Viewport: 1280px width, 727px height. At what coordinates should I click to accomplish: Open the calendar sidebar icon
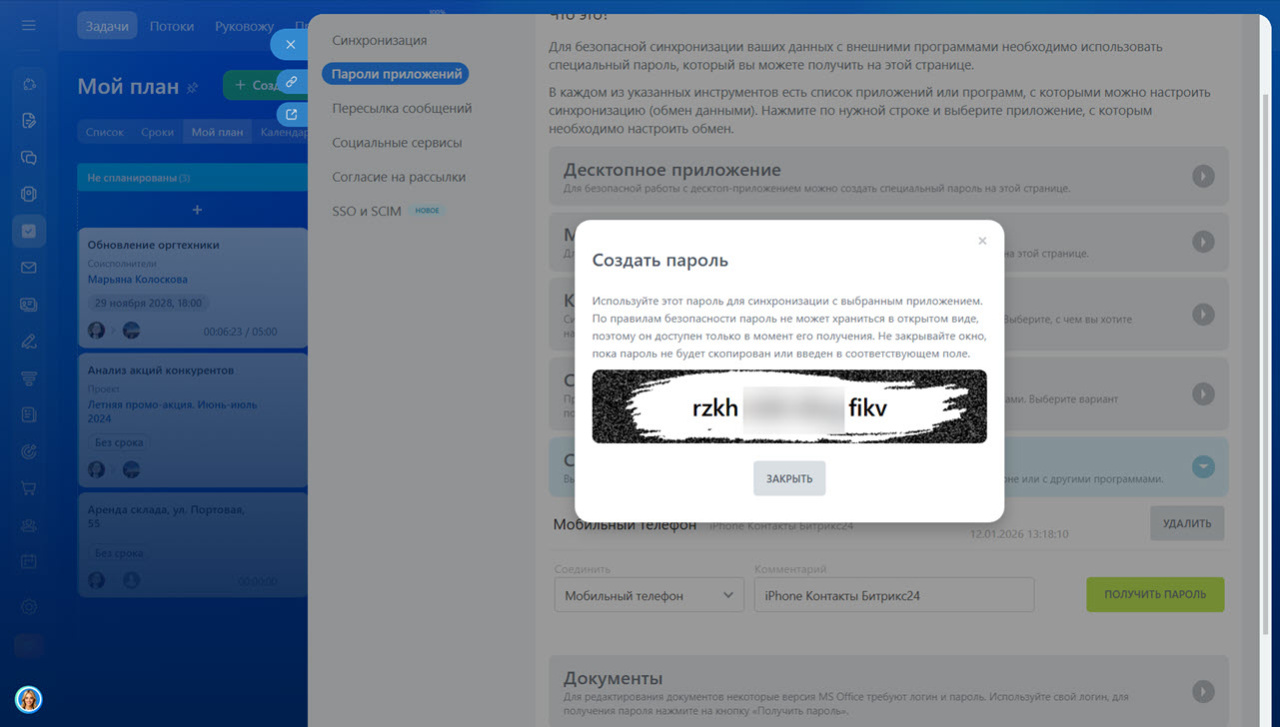[28, 562]
